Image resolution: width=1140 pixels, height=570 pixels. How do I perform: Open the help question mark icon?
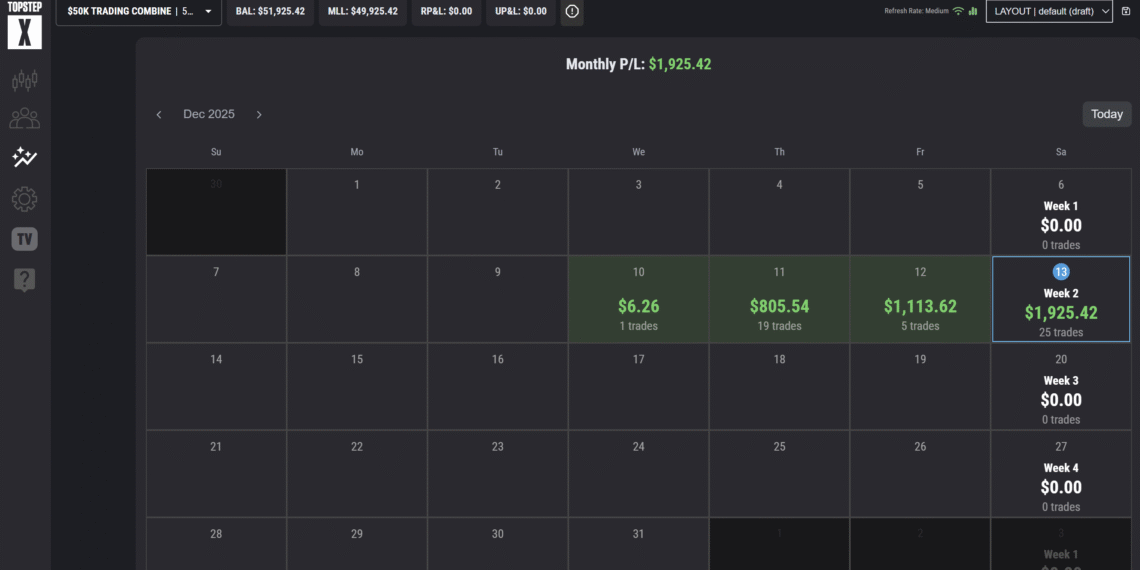coord(25,280)
